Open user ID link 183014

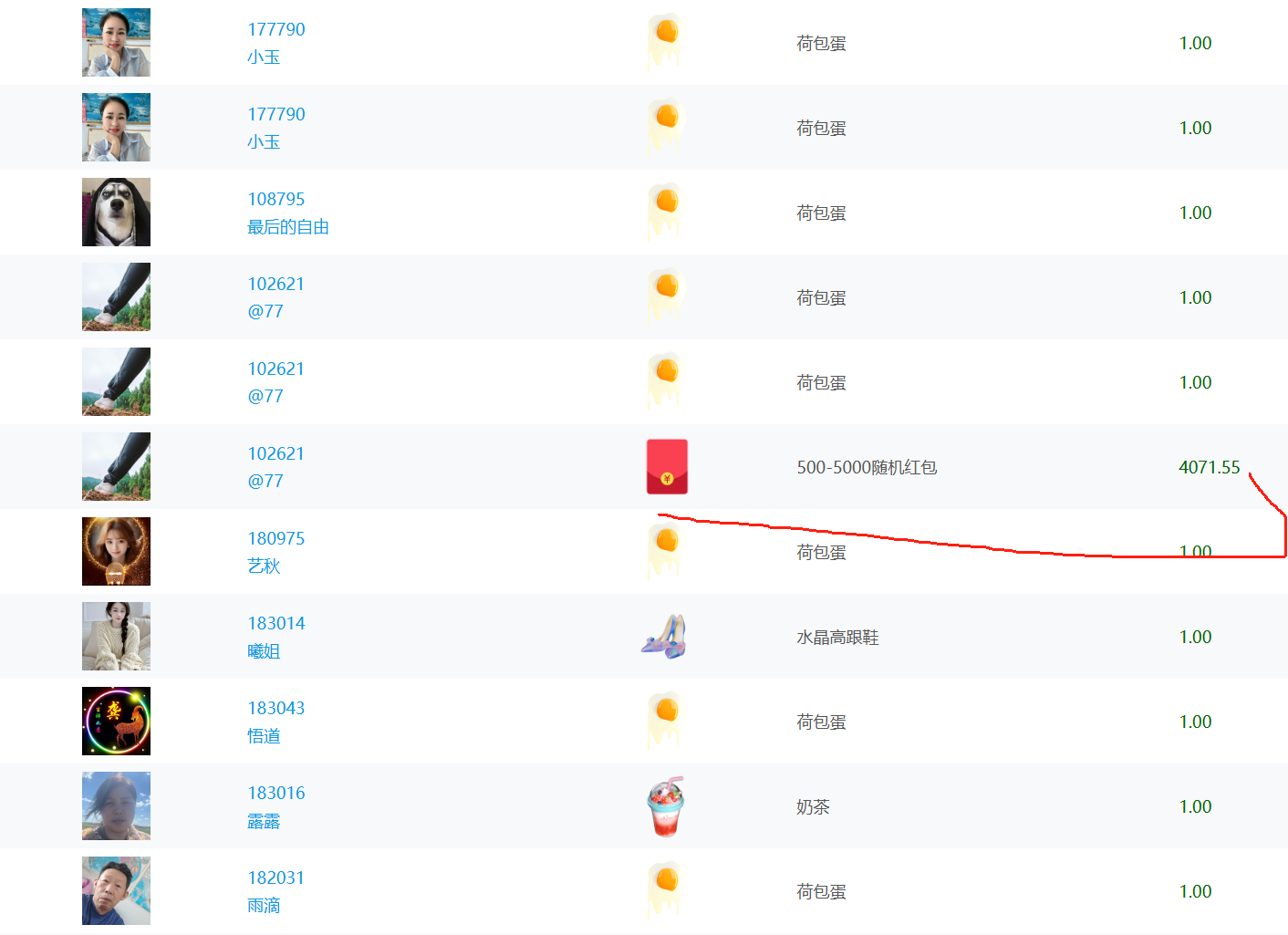276,623
